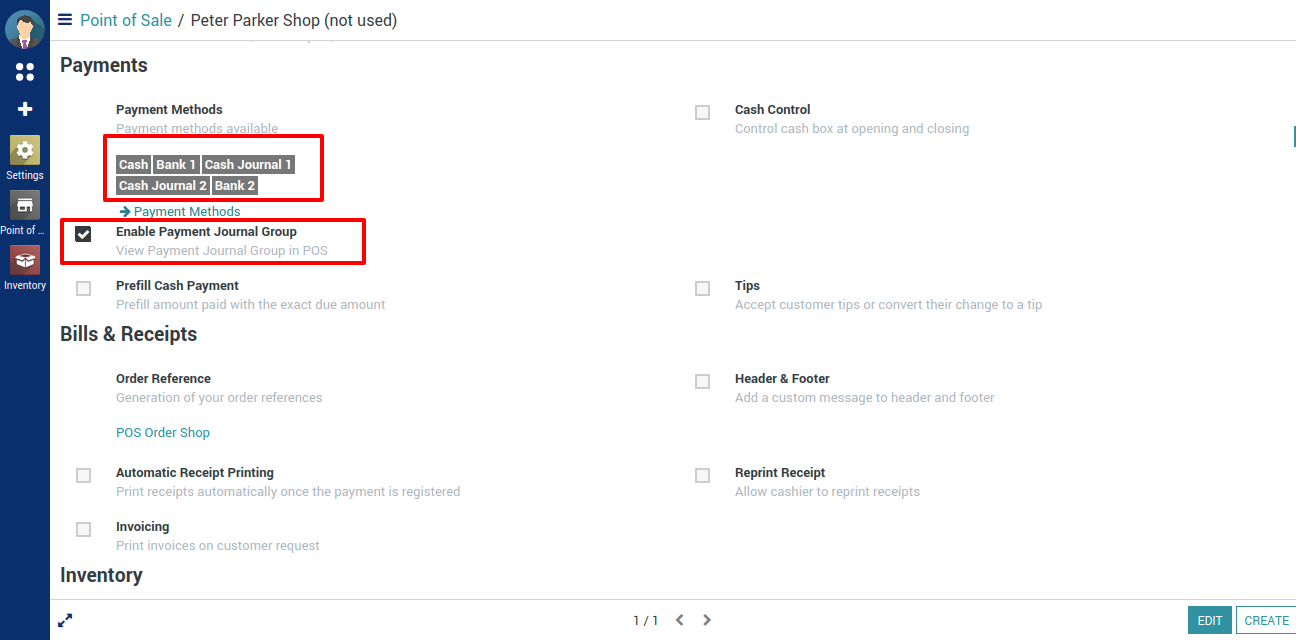Viewport: 1296px width, 640px height.
Task: Click the Cash Journal 1 tag
Action: [x=248, y=165]
